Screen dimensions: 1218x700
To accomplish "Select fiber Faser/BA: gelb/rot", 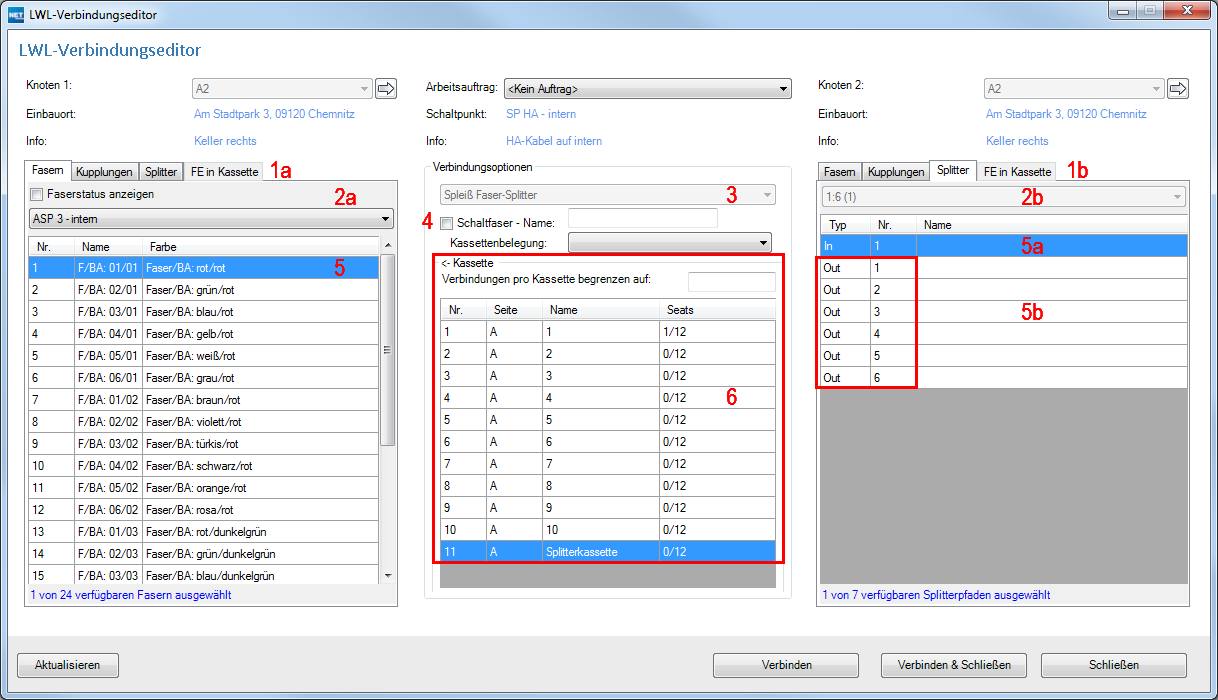I will coord(204,333).
